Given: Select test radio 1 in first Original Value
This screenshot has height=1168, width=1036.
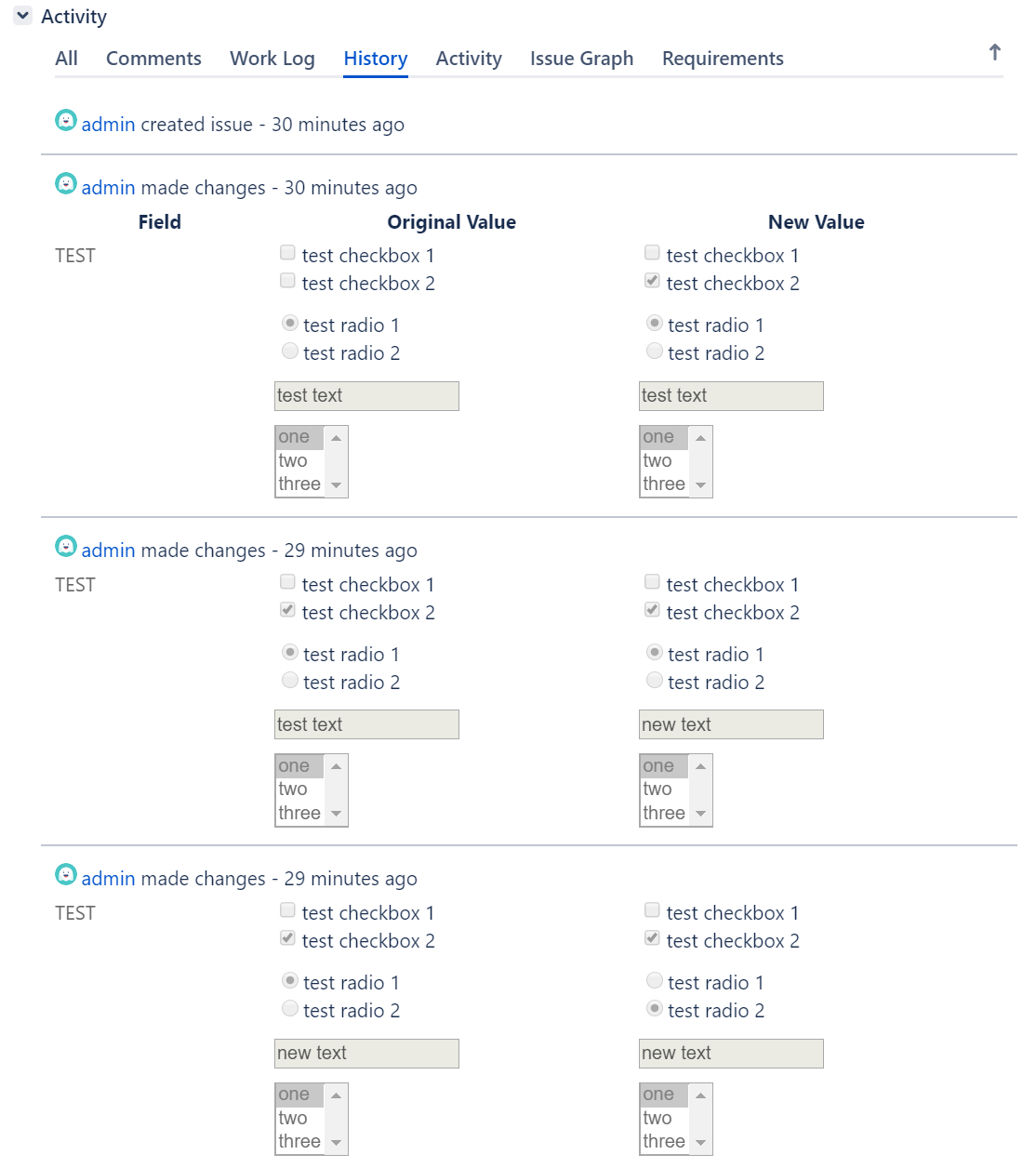Looking at the screenshot, I should [x=290, y=324].
